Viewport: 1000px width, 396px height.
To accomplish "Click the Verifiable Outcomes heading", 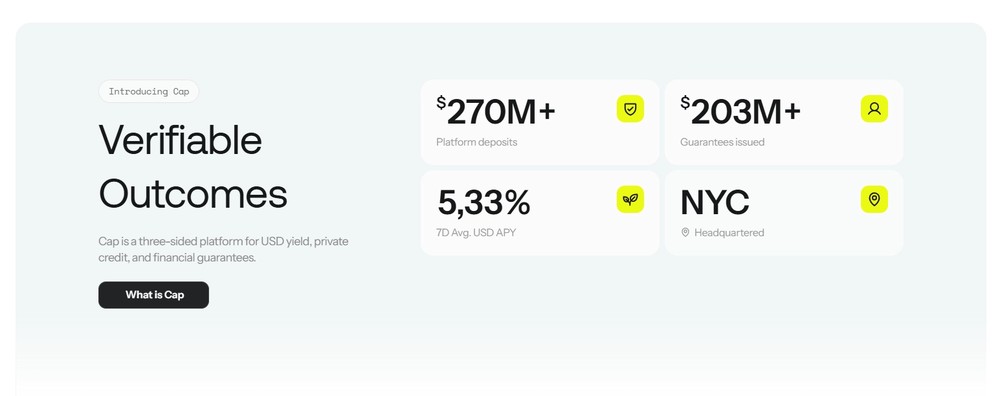I will [x=193, y=166].
